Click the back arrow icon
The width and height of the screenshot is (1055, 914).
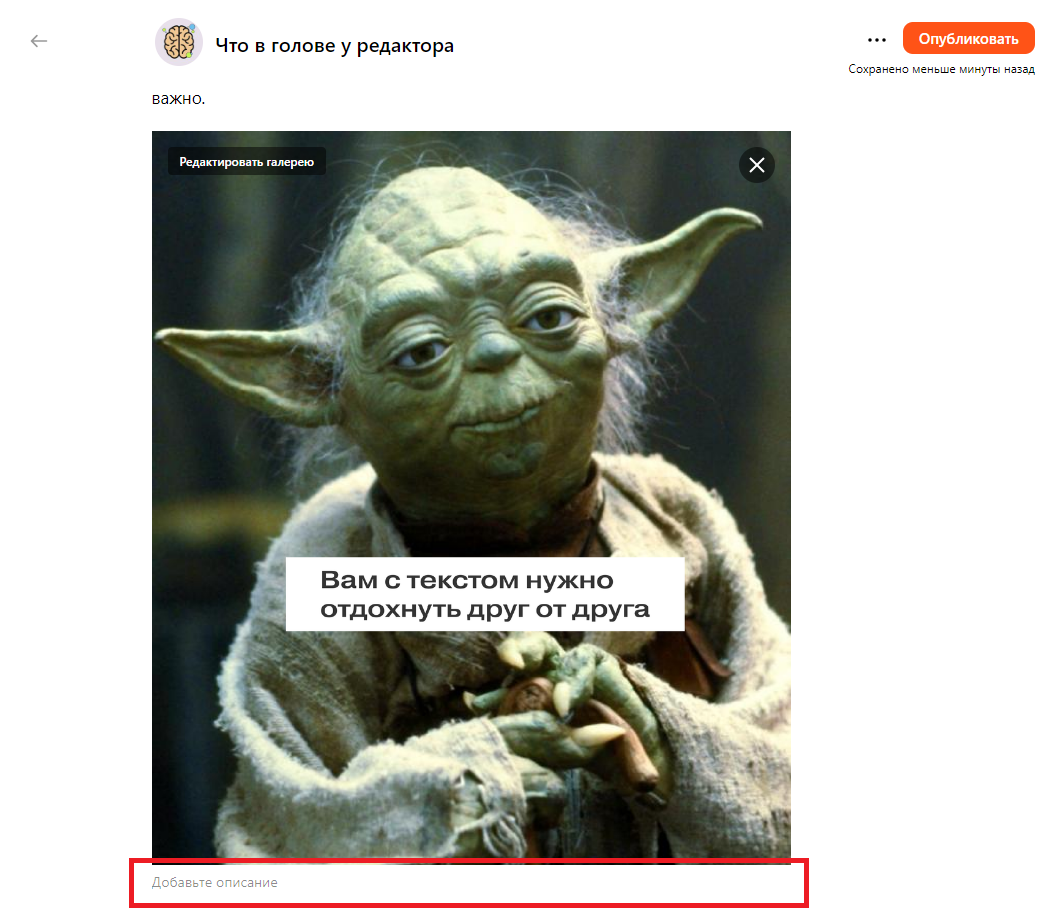point(39,41)
